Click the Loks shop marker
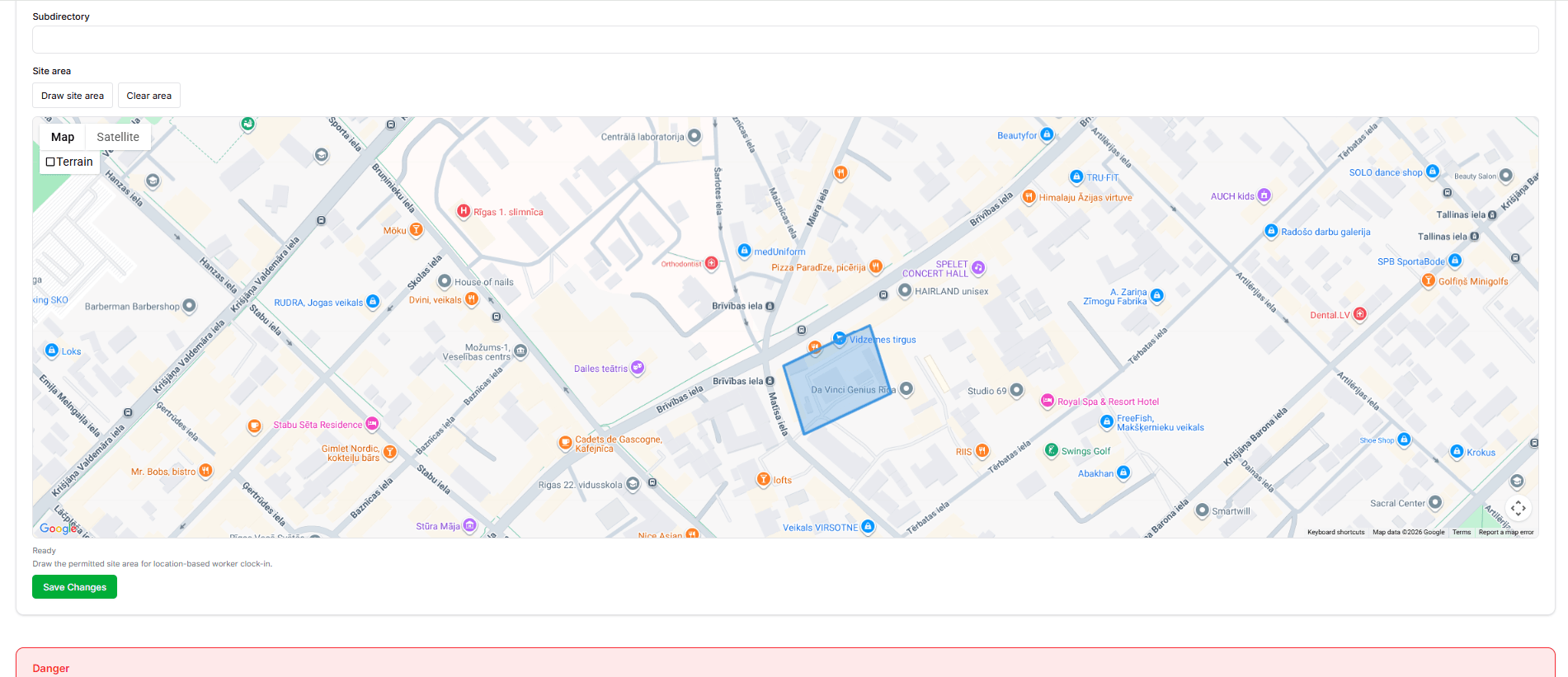1568x677 pixels. point(52,350)
